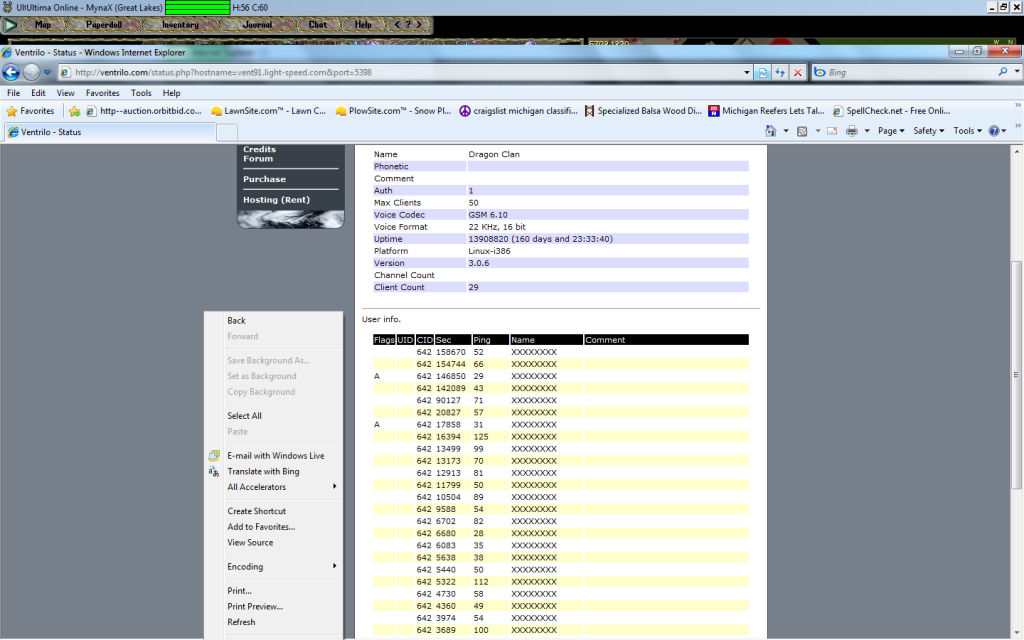
Task: Open the LawnSite.com favorites link
Action: [x=268, y=111]
